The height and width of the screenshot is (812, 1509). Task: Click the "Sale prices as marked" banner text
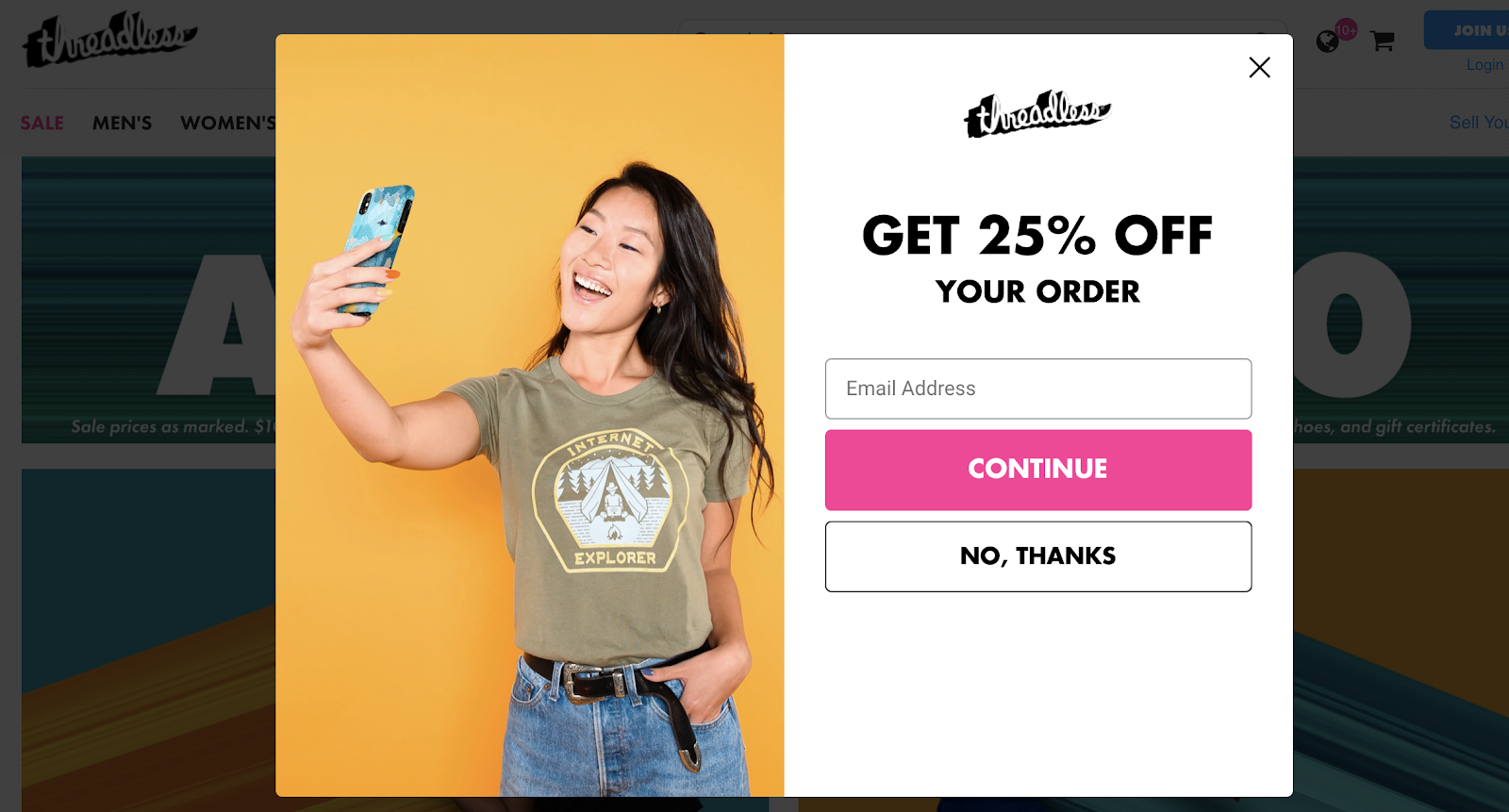(173, 427)
